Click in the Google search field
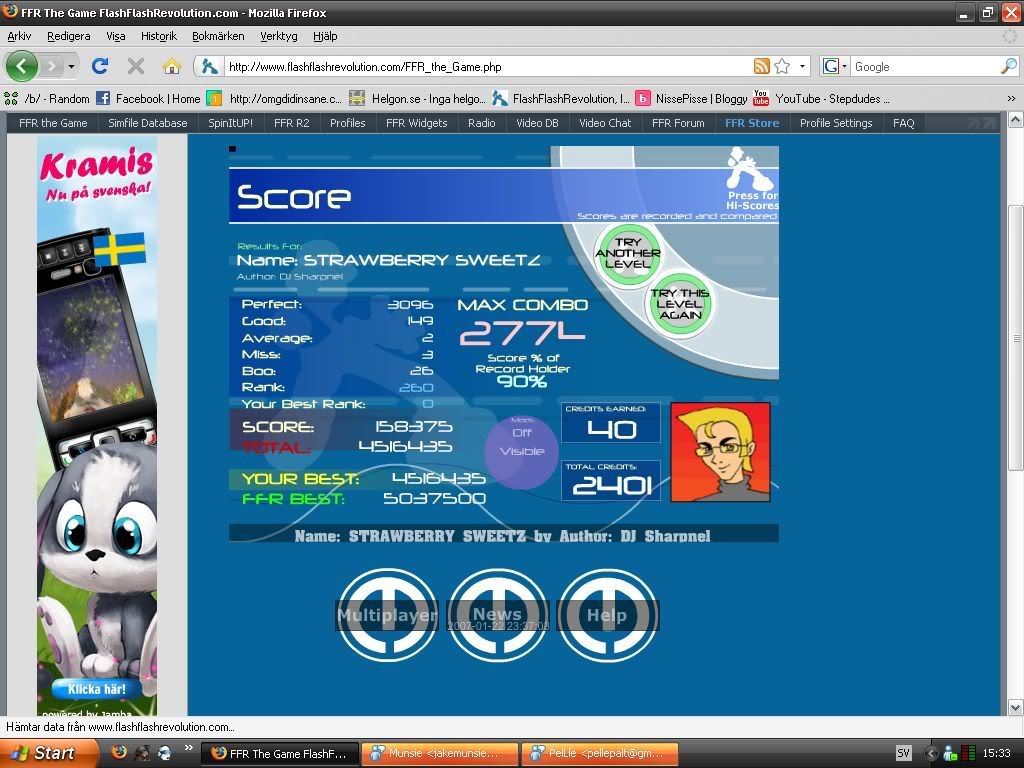 point(920,67)
